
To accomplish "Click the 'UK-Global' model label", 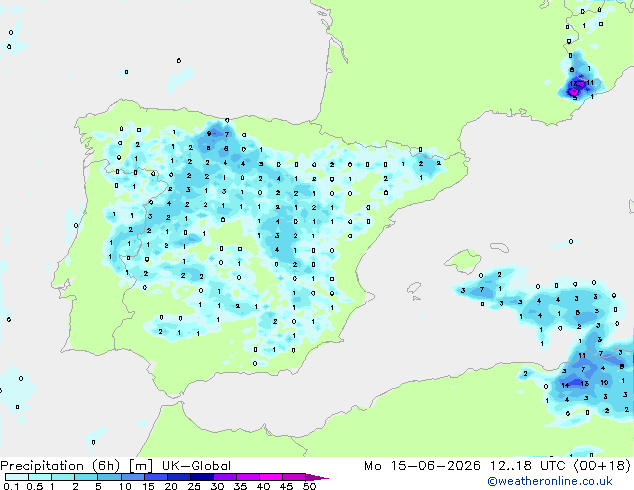I will click(x=196, y=466).
